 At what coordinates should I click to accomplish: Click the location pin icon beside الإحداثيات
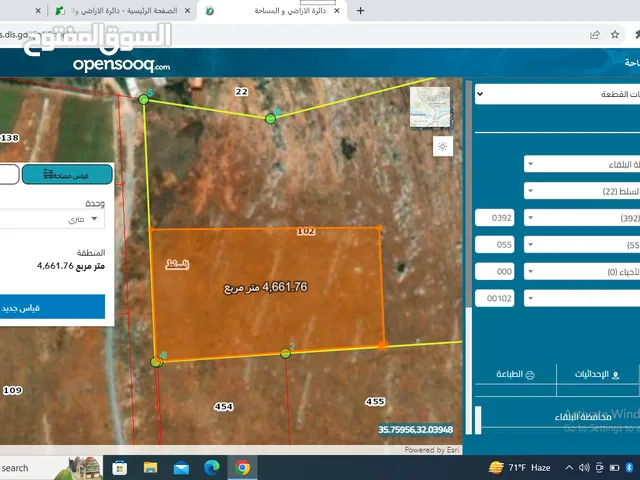[x=616, y=375]
